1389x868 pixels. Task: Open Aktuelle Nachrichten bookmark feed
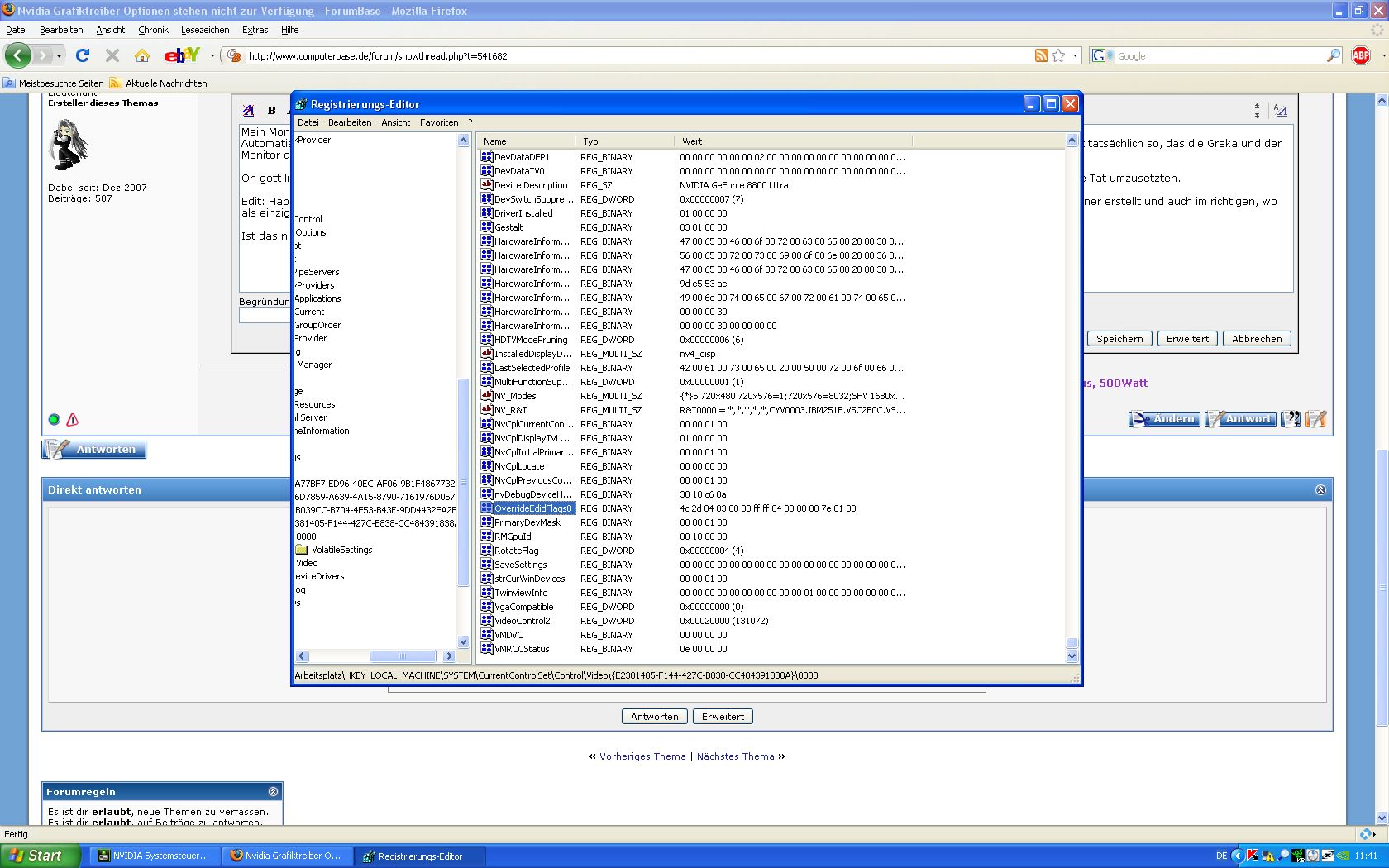click(159, 83)
